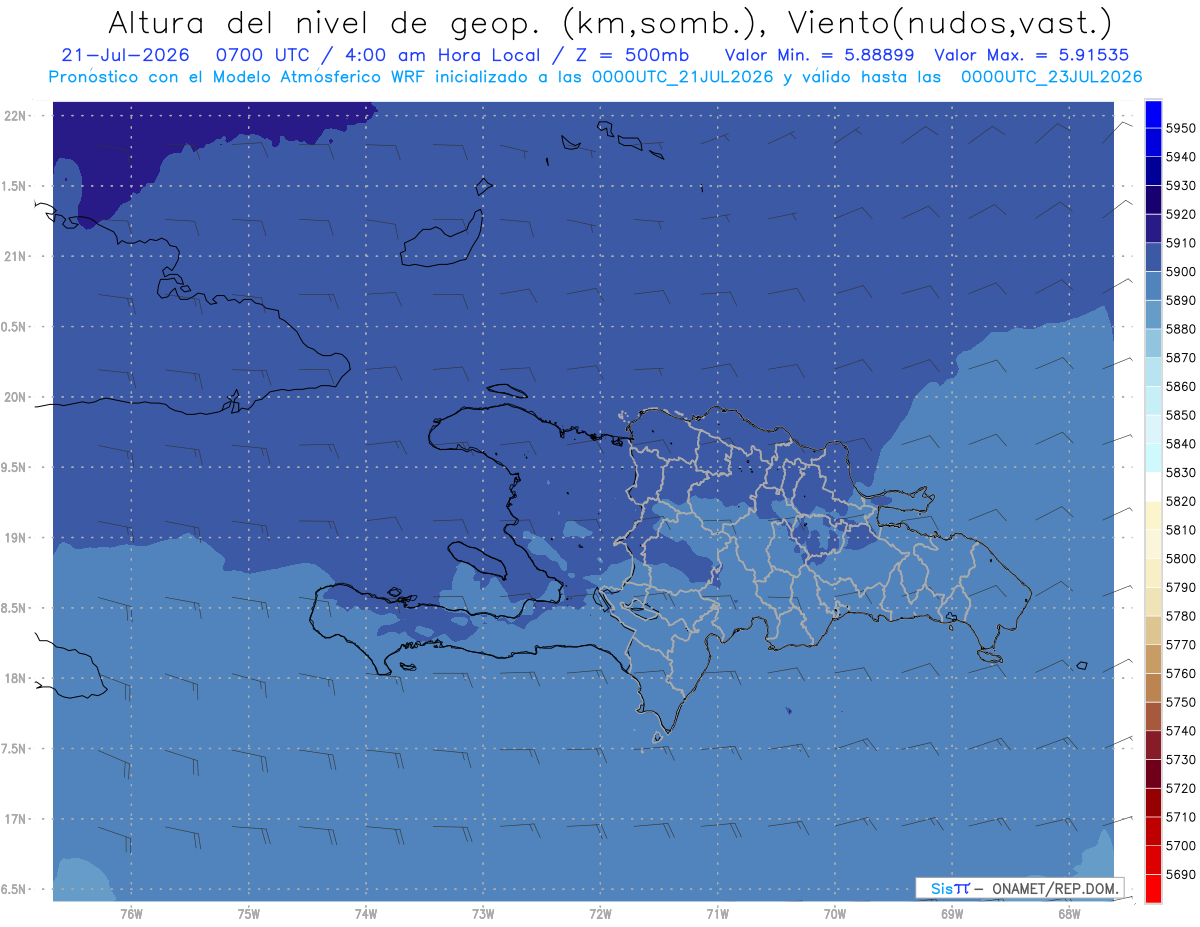Click the legend value 5910
This screenshot has width=1200, height=927.
1180,243
